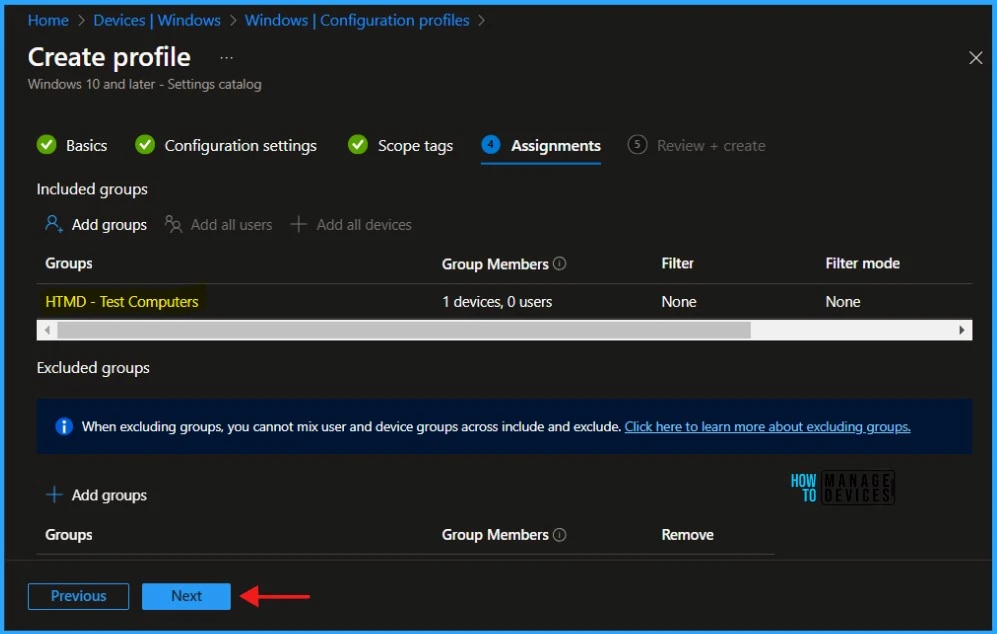Go to the Basics step
This screenshot has width=997, height=634.
click(86, 146)
